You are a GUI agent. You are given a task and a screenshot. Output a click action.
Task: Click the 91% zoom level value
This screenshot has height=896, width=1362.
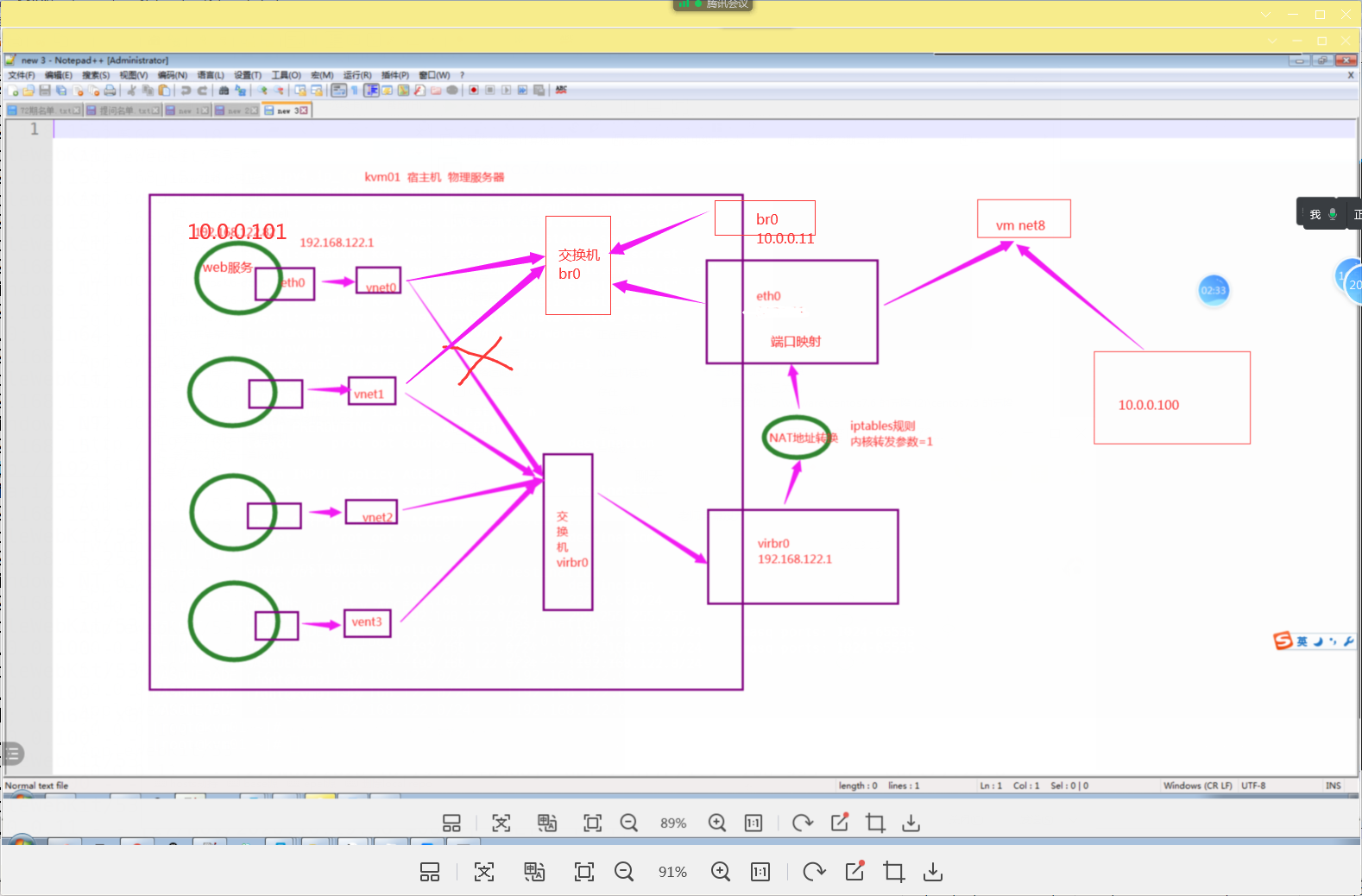click(x=672, y=872)
